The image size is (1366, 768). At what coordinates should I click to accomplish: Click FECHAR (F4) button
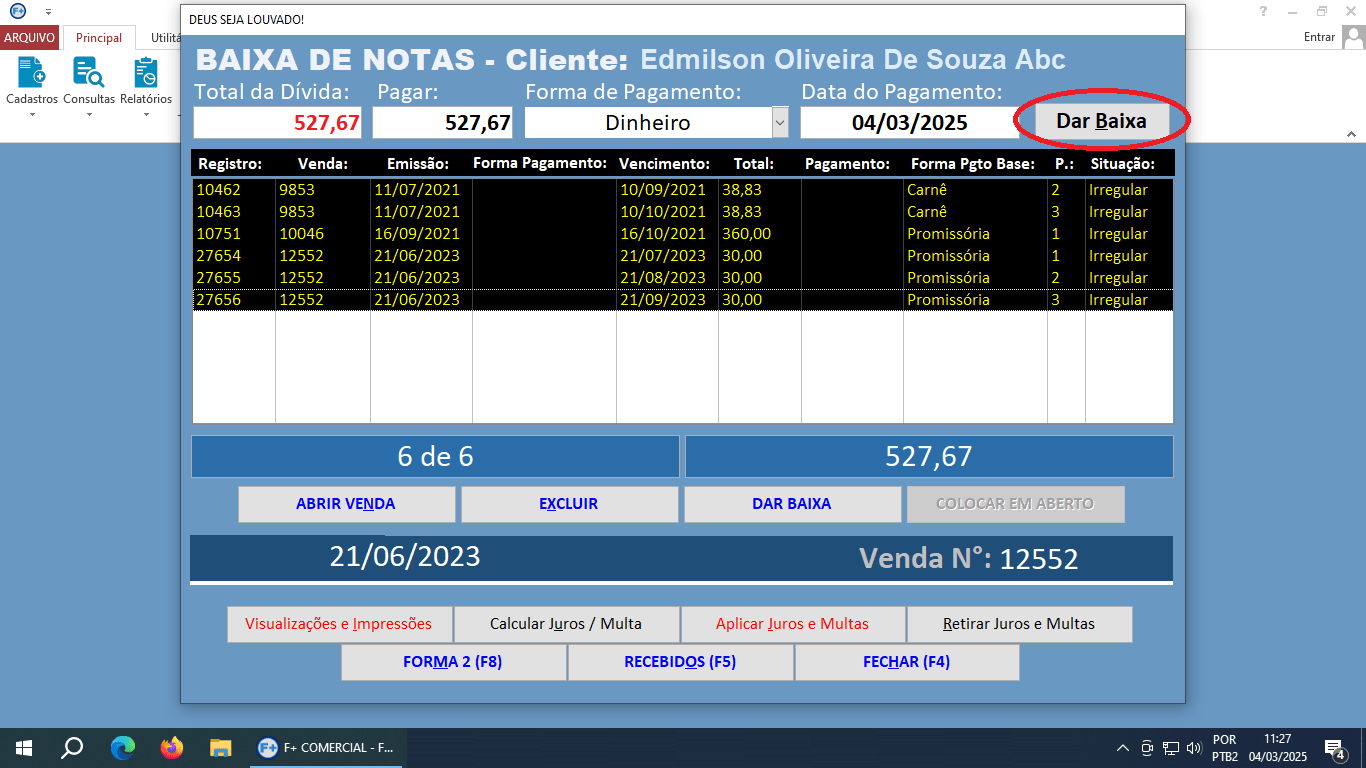point(906,662)
